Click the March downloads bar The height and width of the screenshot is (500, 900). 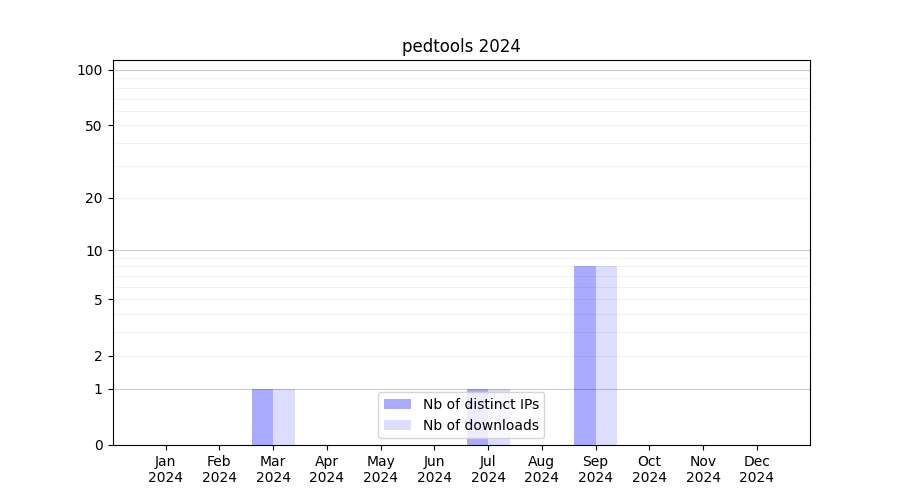(284, 416)
